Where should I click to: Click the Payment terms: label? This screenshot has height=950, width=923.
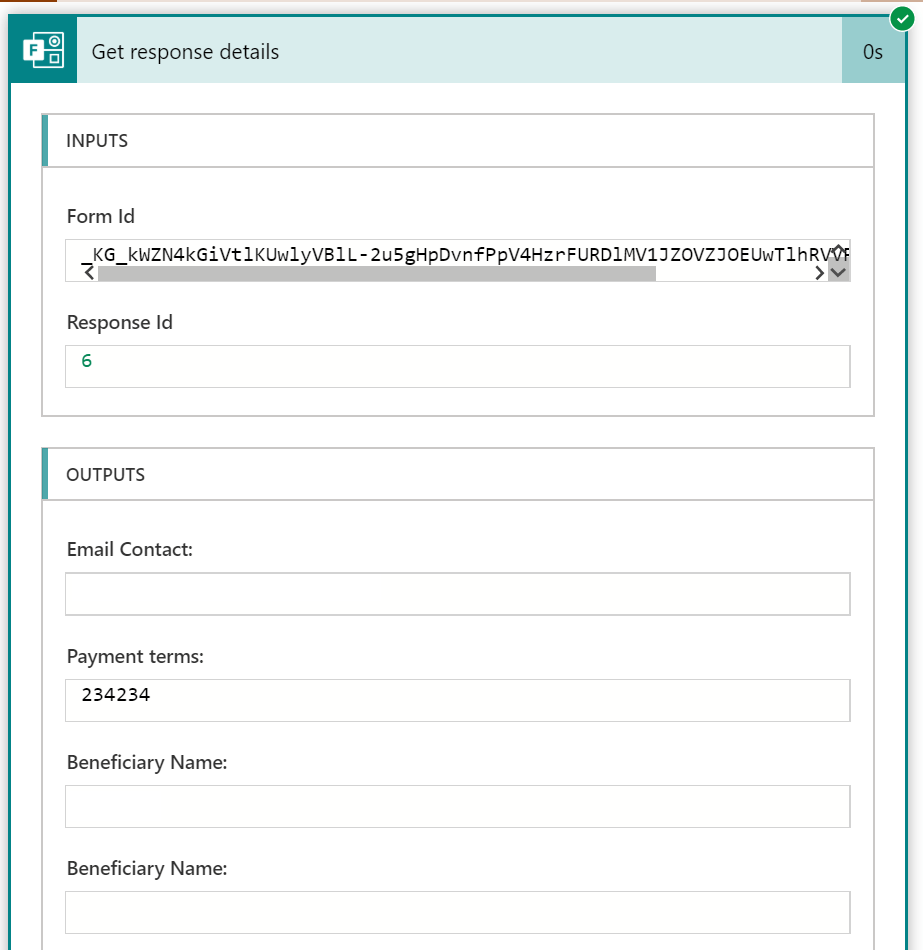(x=135, y=656)
